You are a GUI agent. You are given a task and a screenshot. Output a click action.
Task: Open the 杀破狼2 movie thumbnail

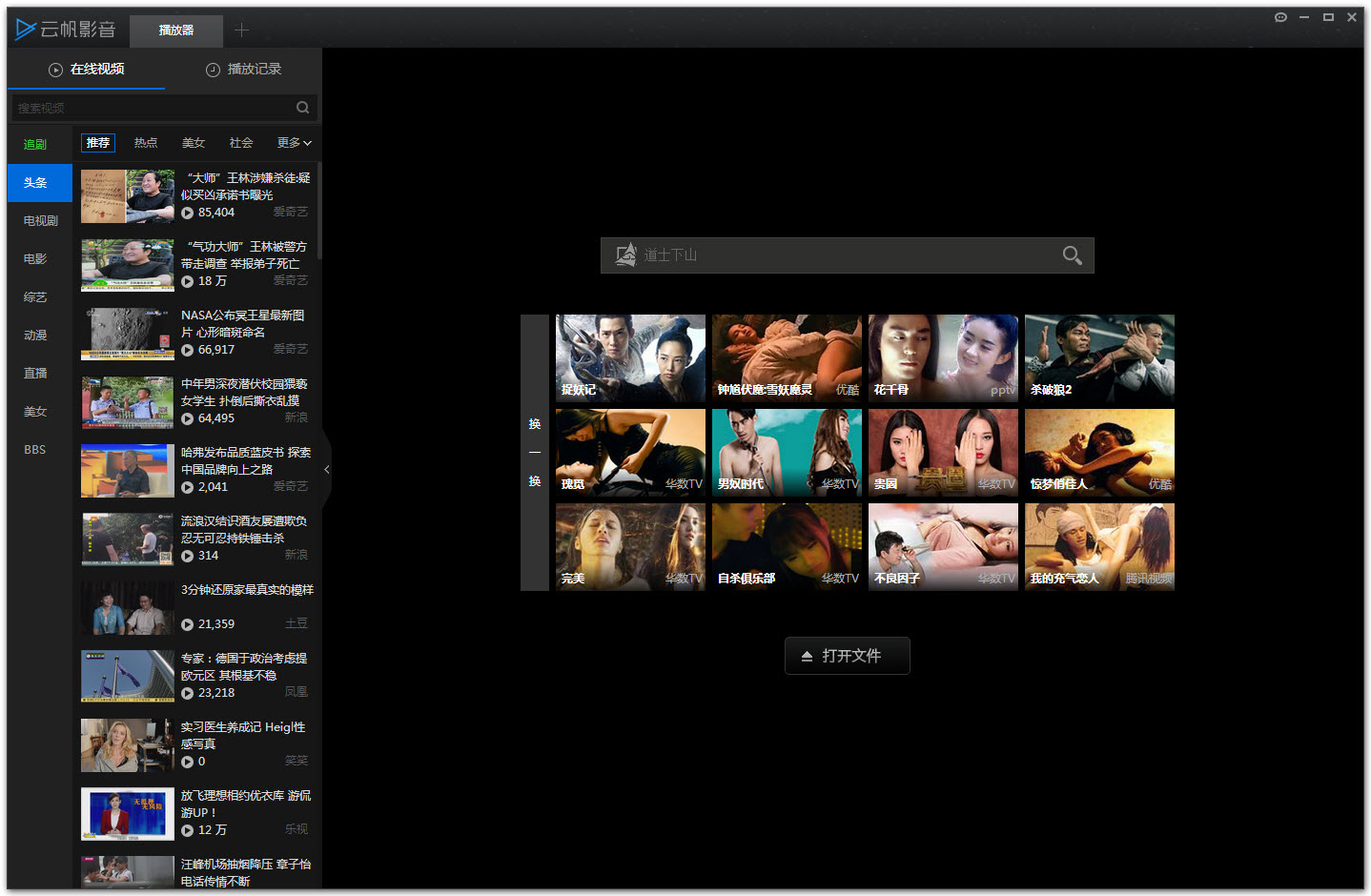1100,358
